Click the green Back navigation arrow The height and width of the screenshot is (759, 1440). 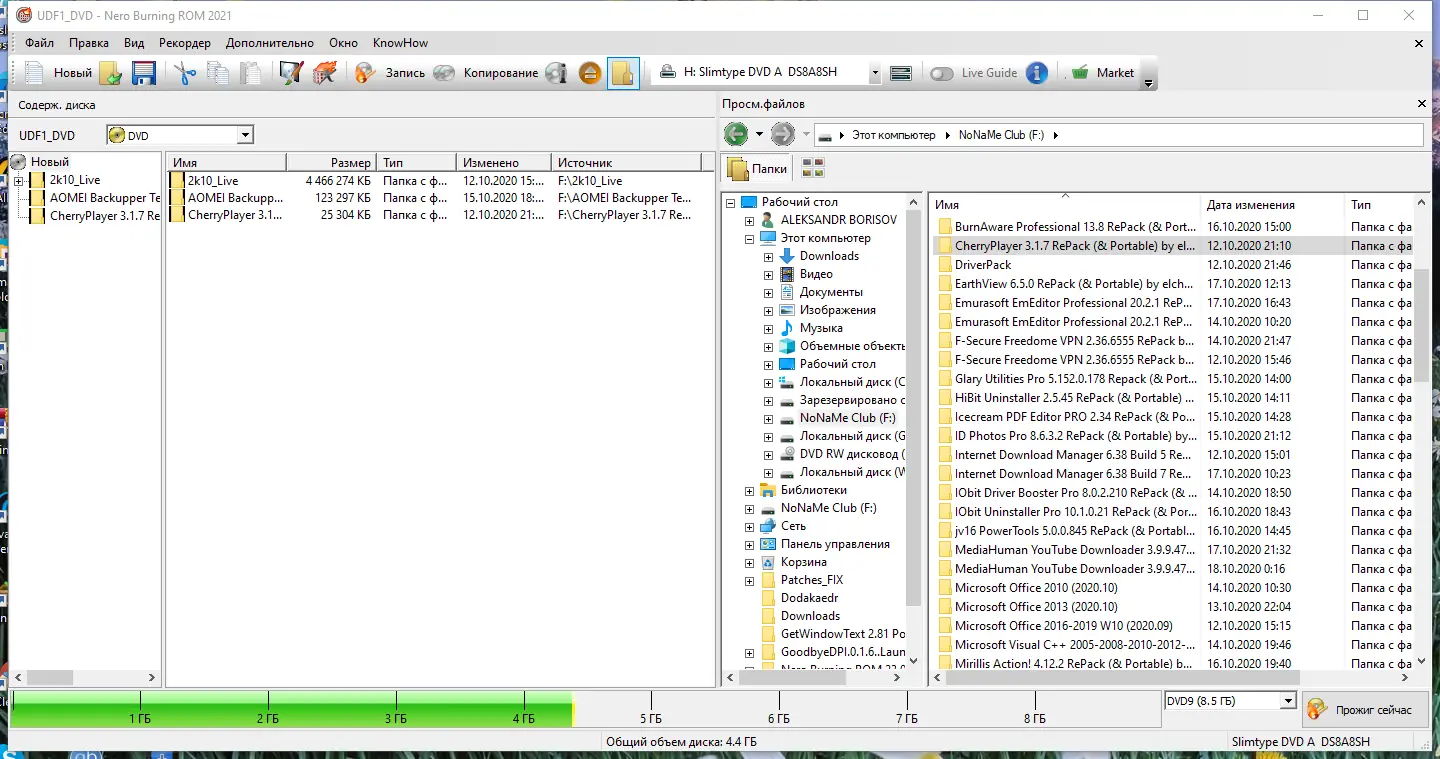pyautogui.click(x=736, y=134)
